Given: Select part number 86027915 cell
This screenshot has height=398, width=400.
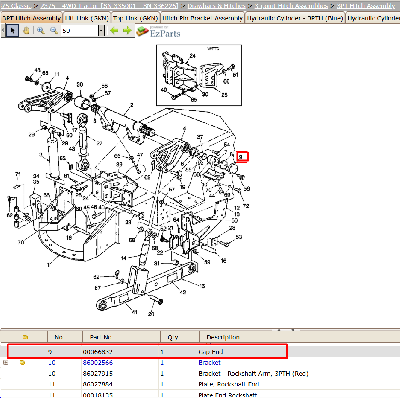Looking at the screenshot, I should 98,373.
